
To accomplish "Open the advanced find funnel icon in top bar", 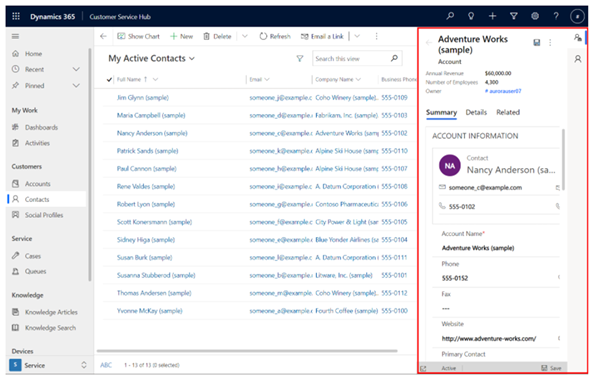I will (514, 16).
